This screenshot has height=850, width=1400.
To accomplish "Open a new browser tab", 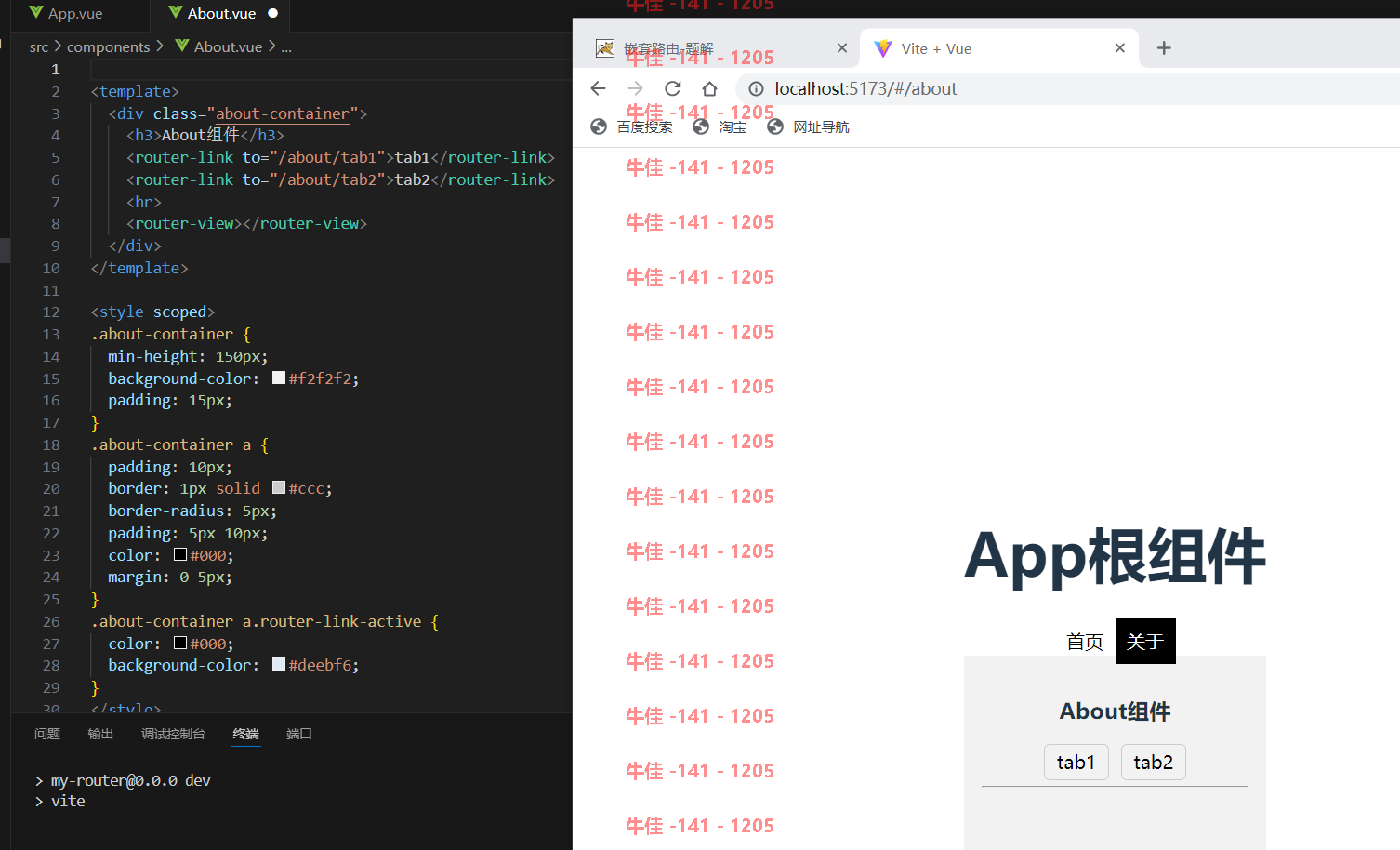I will pyautogui.click(x=1163, y=48).
